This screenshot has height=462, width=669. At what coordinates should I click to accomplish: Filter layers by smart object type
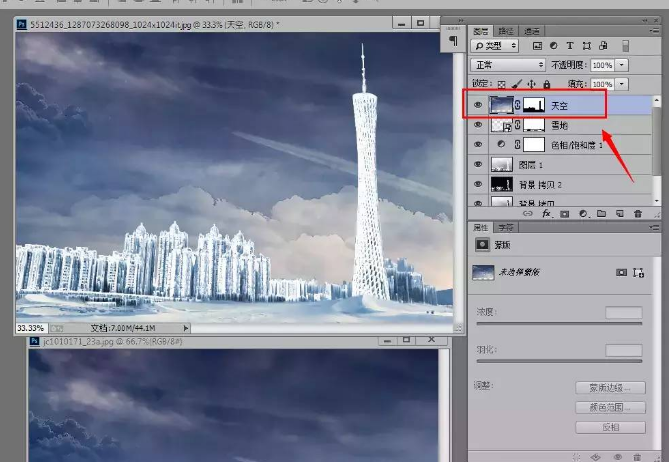603,46
